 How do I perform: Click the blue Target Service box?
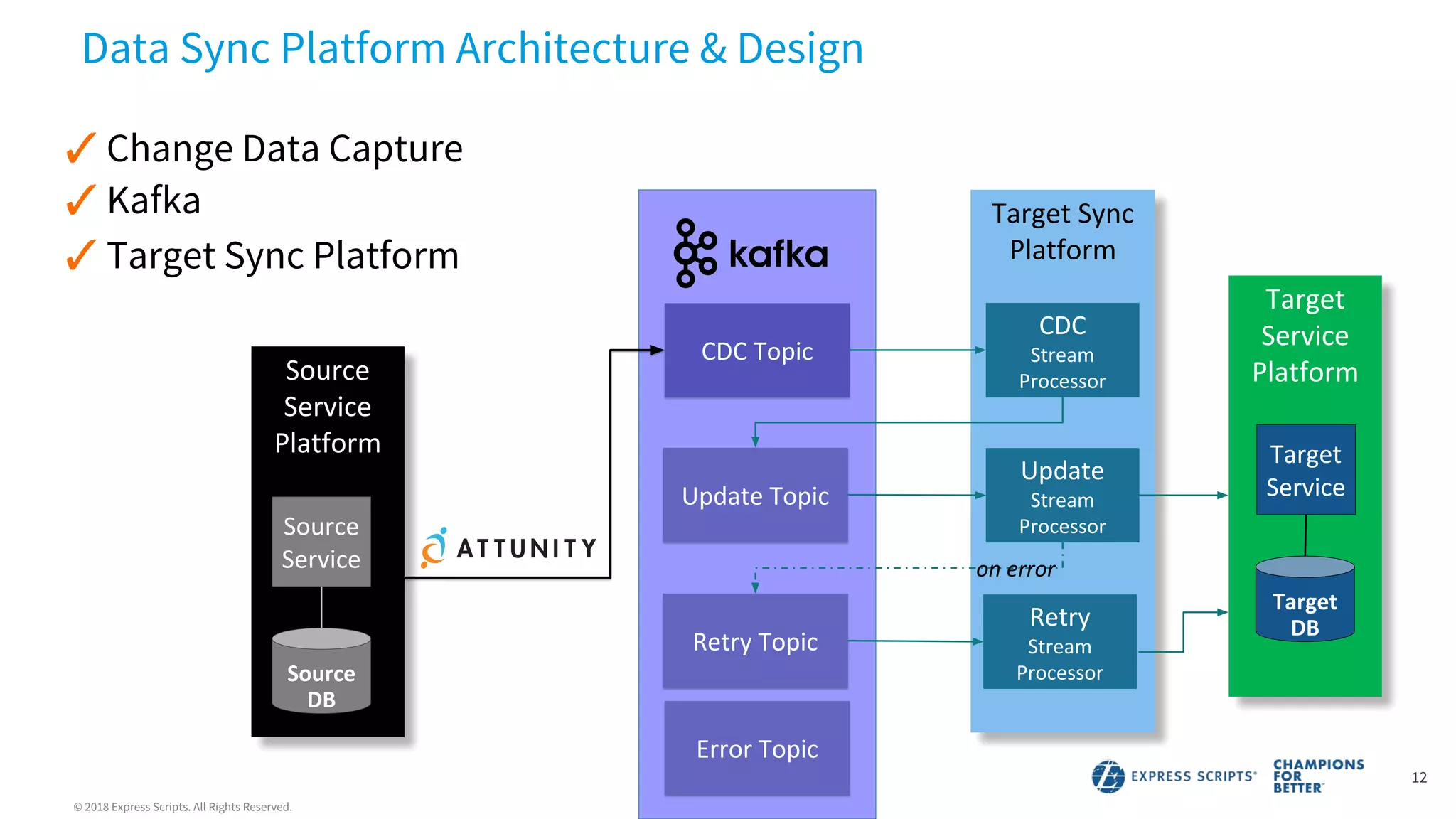tap(1305, 470)
